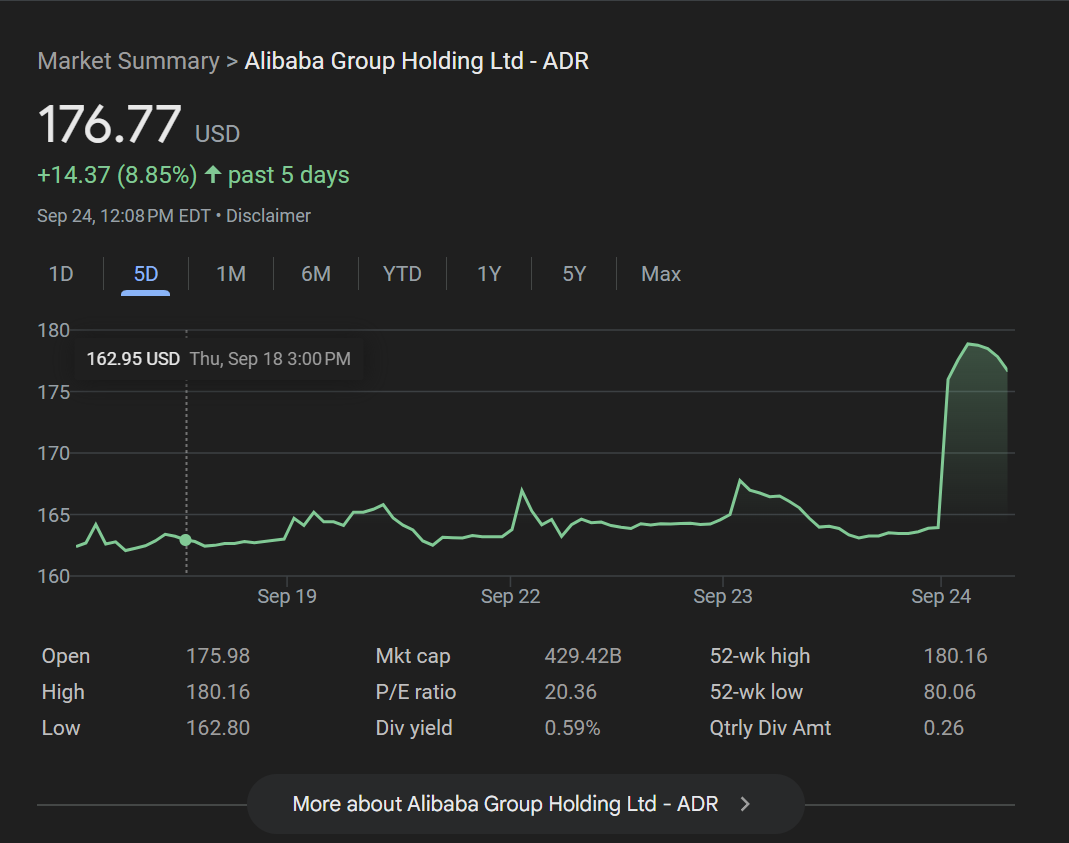Click the 160 y-axis label

(x=54, y=577)
